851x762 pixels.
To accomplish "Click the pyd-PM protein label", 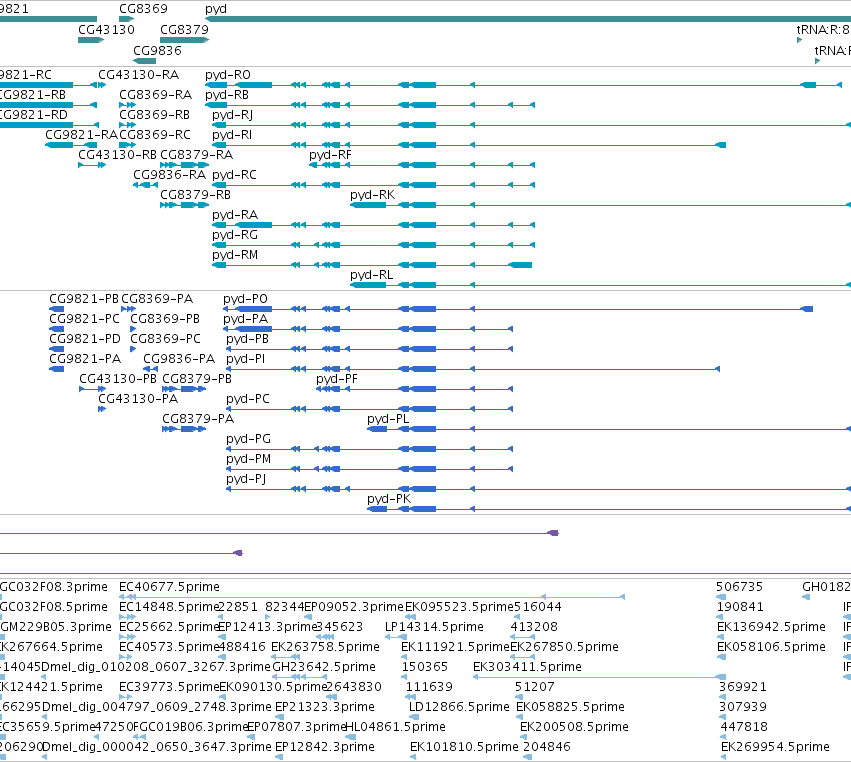I will point(249,460).
